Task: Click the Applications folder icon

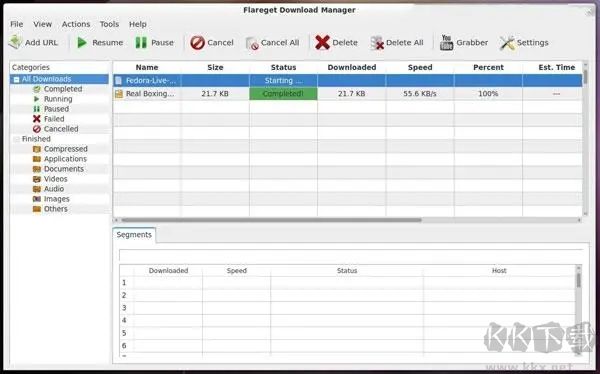Action: coord(37,159)
